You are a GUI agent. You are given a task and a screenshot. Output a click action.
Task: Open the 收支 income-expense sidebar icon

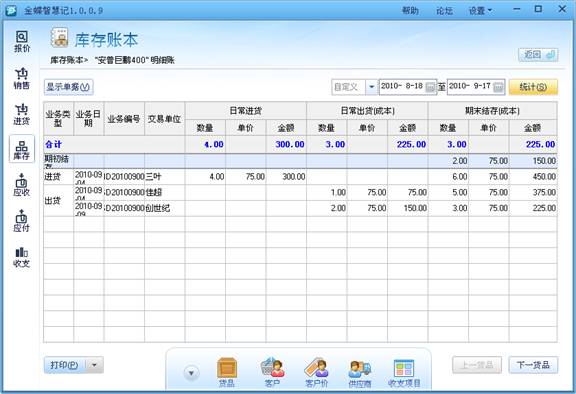[22, 257]
